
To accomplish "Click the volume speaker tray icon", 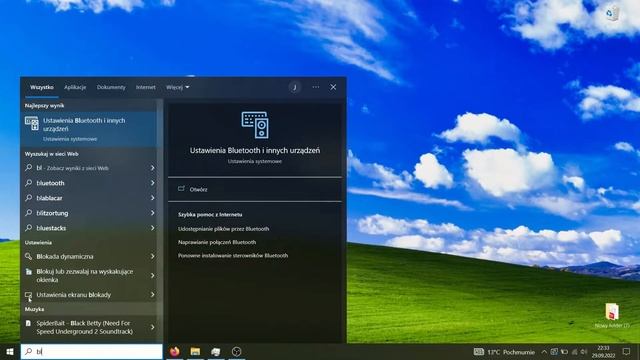I will [584, 351].
